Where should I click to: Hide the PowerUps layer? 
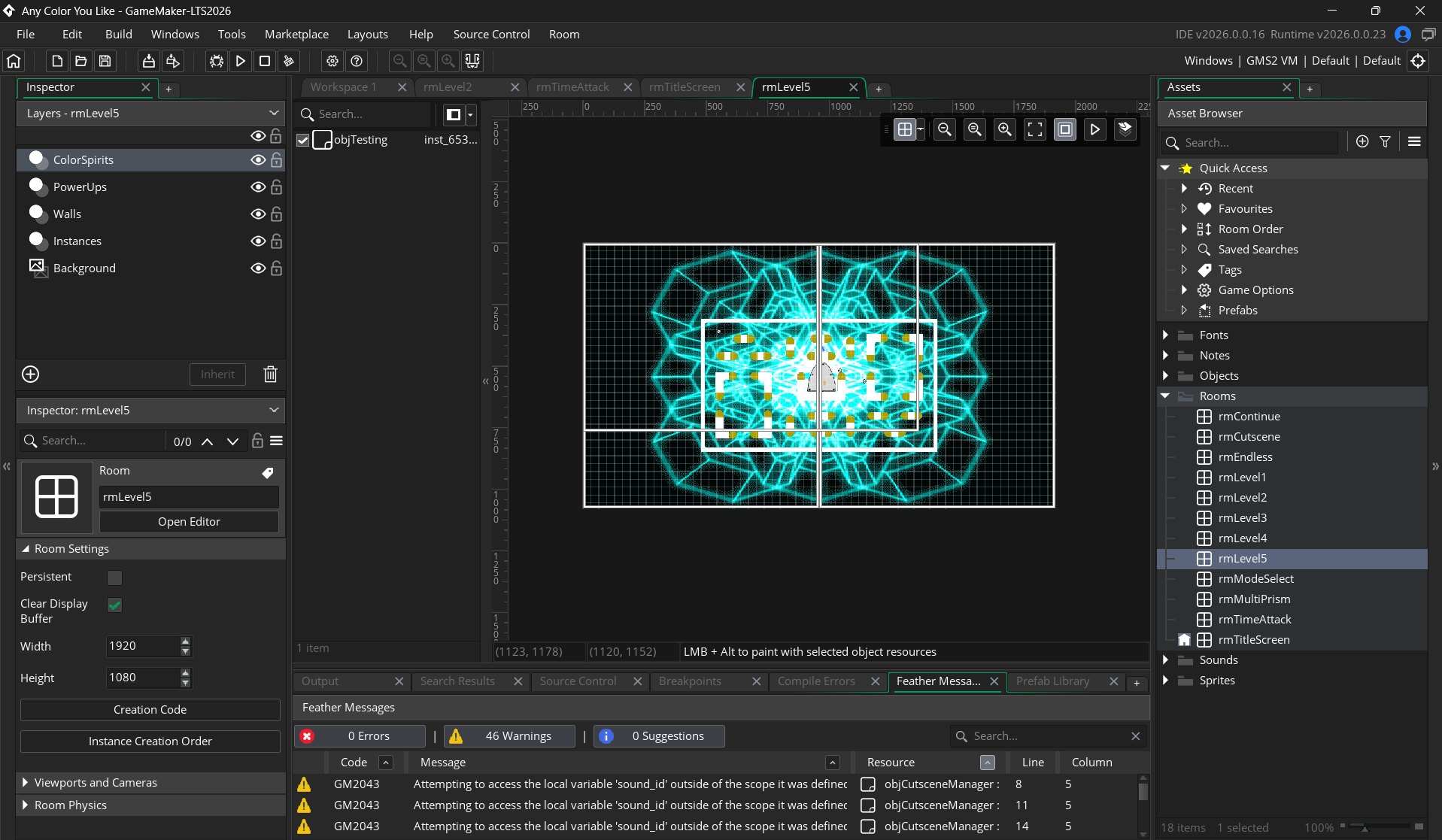(258, 186)
